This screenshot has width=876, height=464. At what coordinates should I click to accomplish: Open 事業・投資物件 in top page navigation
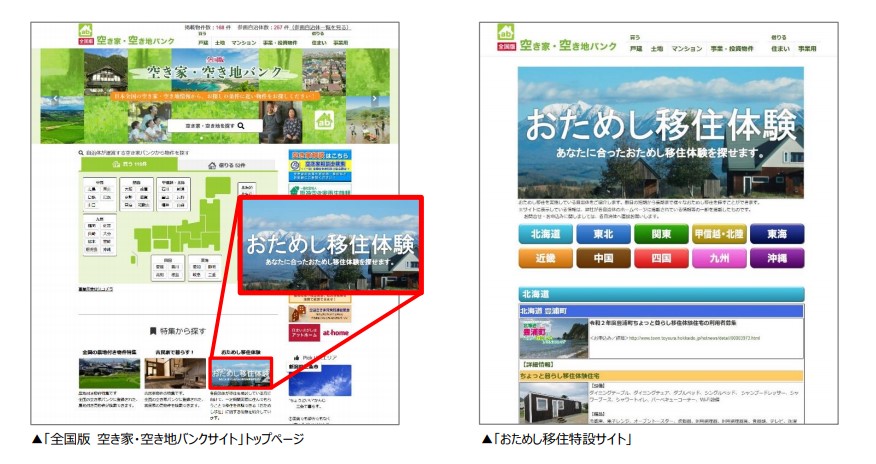coord(280,43)
